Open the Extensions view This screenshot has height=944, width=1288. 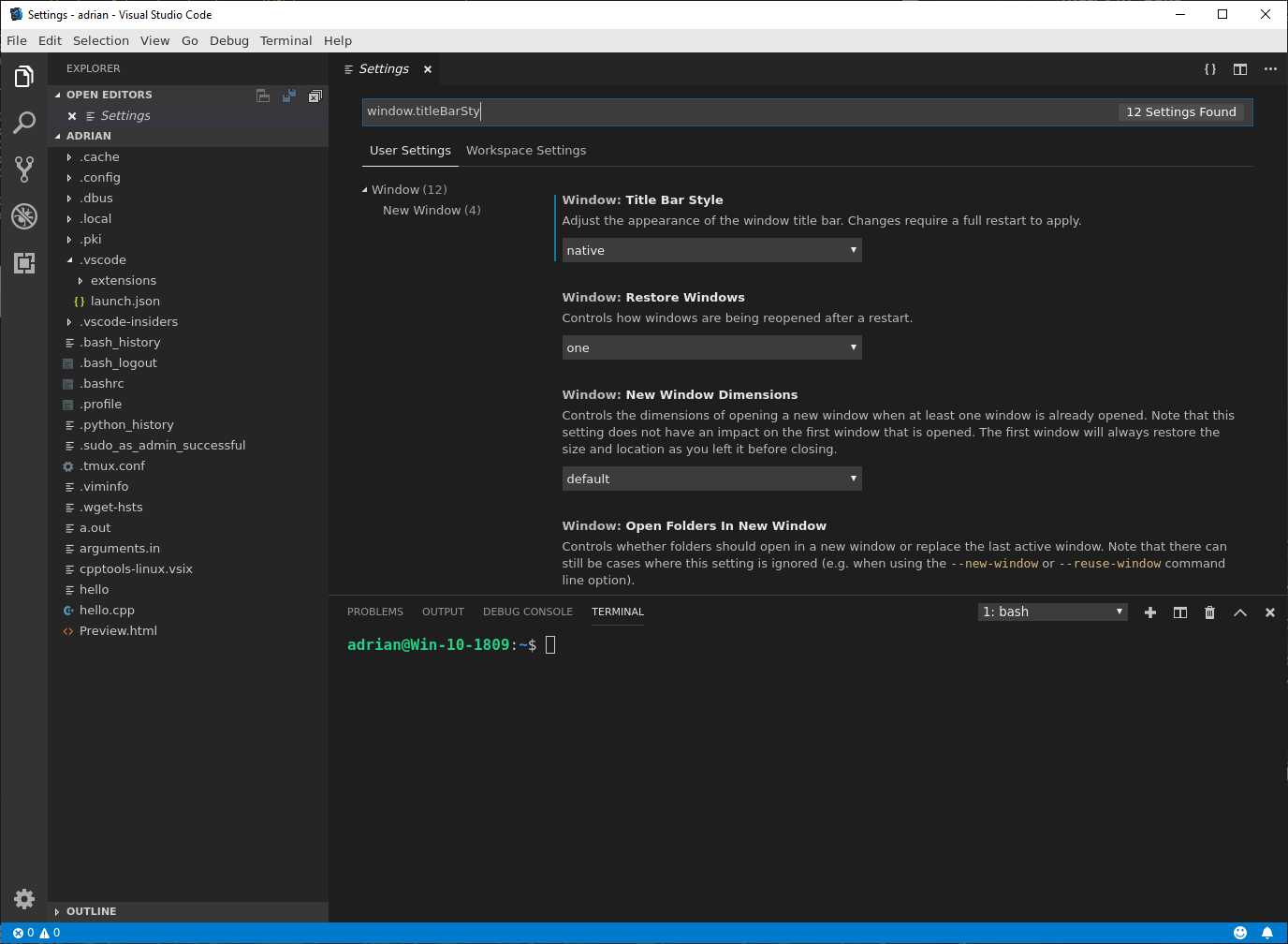click(24, 263)
